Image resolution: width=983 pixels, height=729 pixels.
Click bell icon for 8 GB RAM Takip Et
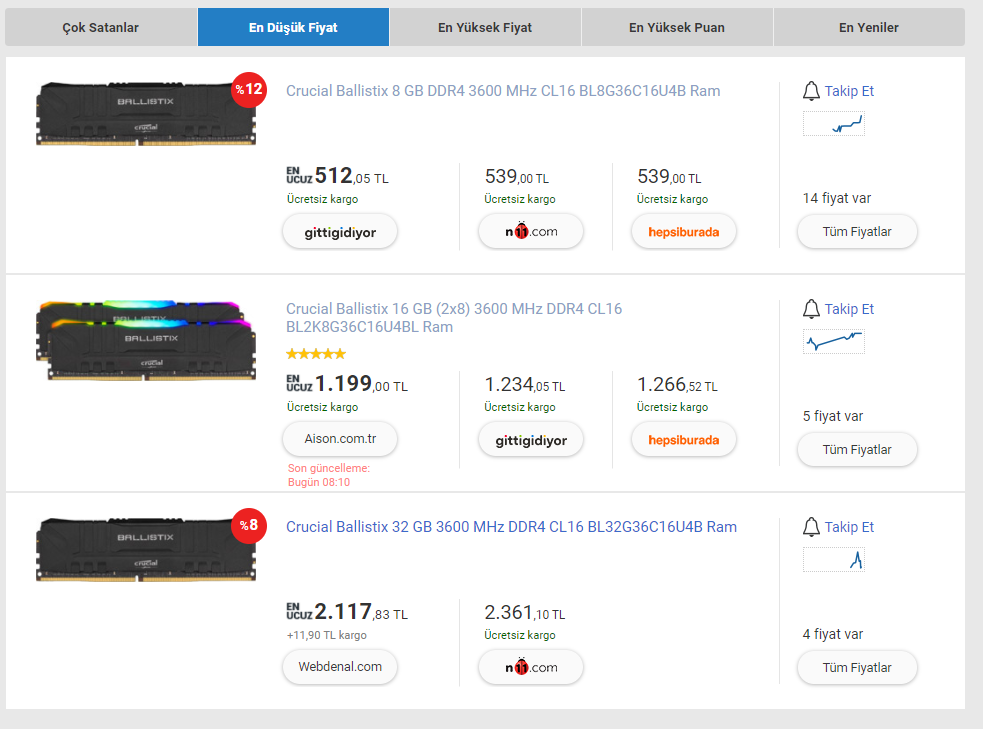click(x=811, y=91)
